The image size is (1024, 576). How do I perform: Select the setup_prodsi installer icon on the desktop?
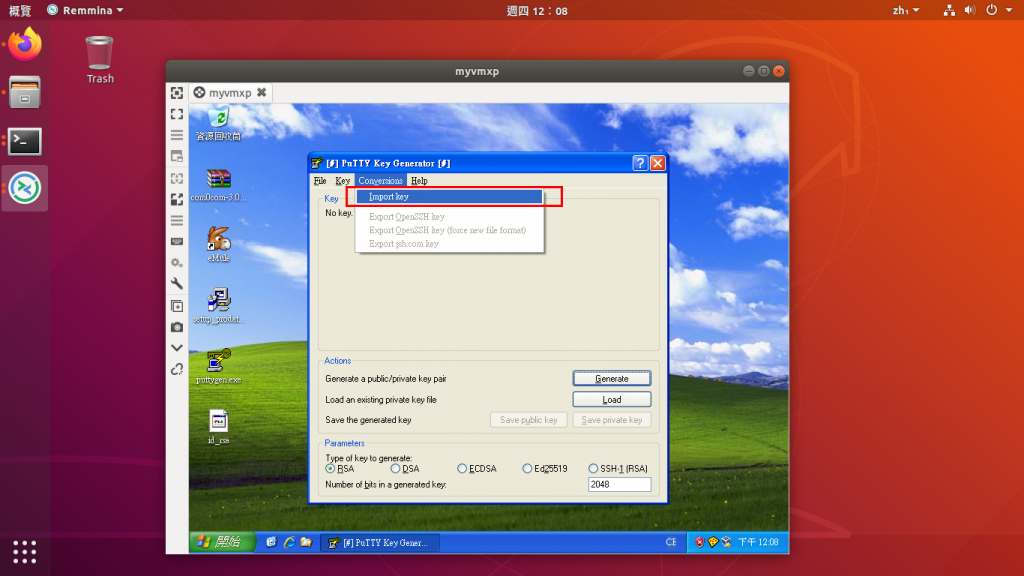(219, 306)
